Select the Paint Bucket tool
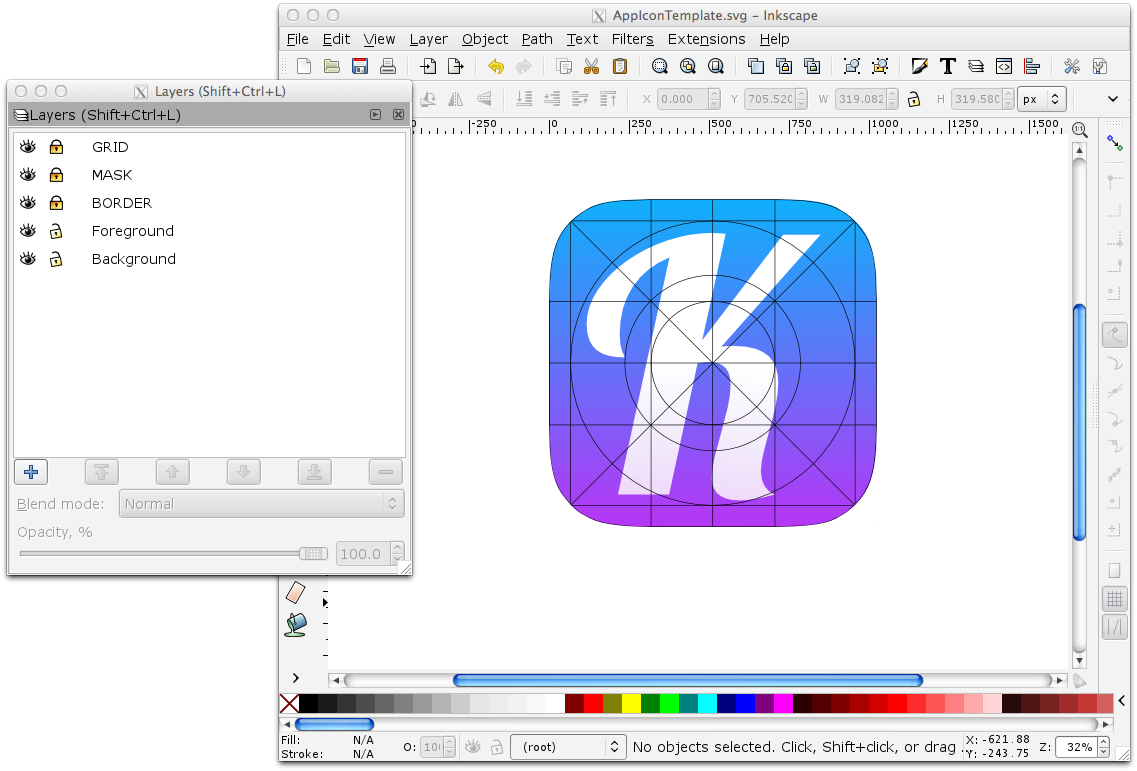This screenshot has height=771, width=1137. coord(294,624)
